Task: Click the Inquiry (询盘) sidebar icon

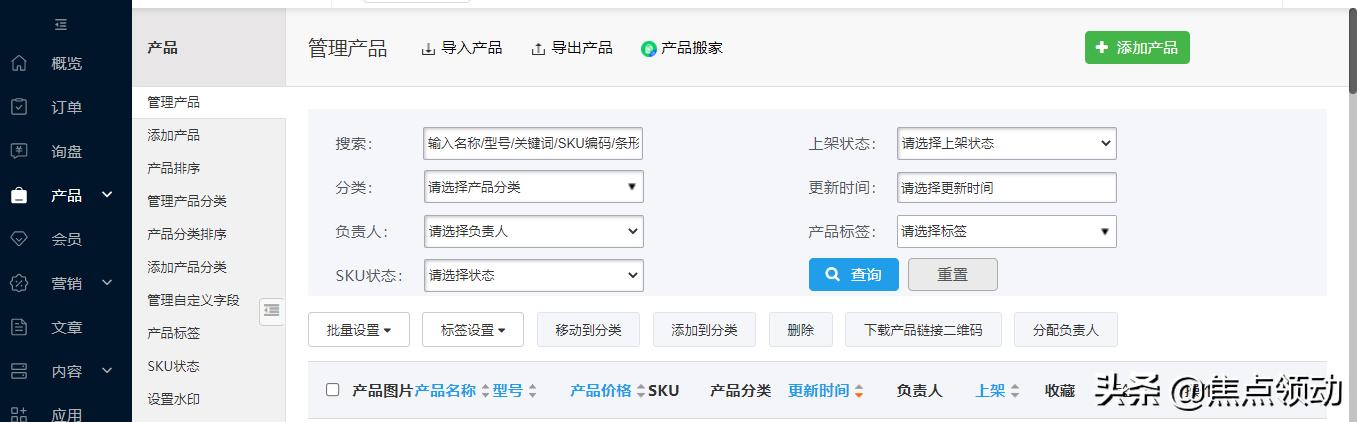Action: pos(19,152)
